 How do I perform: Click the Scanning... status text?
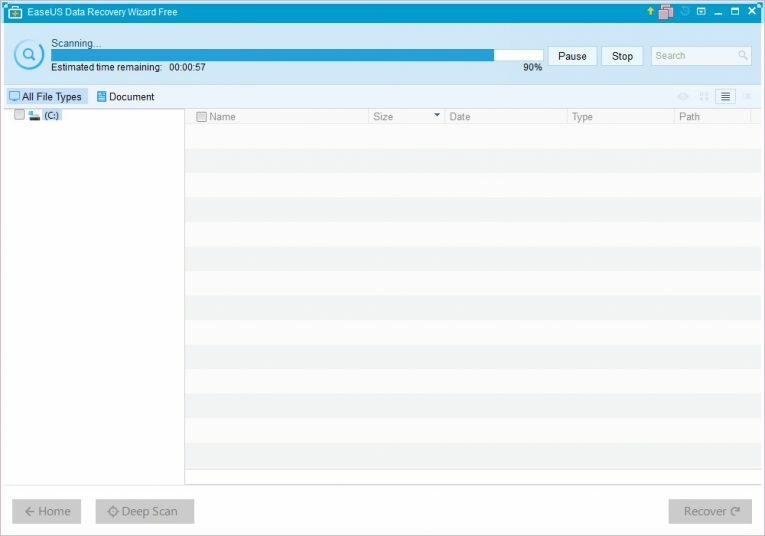pyautogui.click(x=76, y=43)
